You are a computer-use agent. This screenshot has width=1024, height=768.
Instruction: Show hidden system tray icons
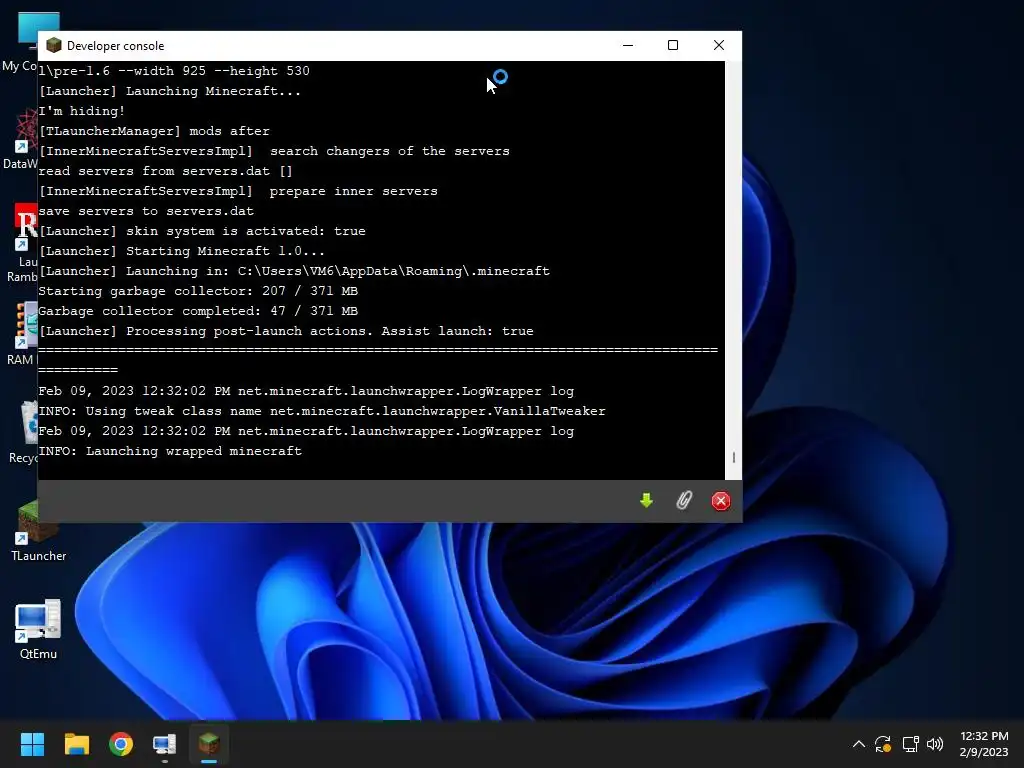pos(859,744)
